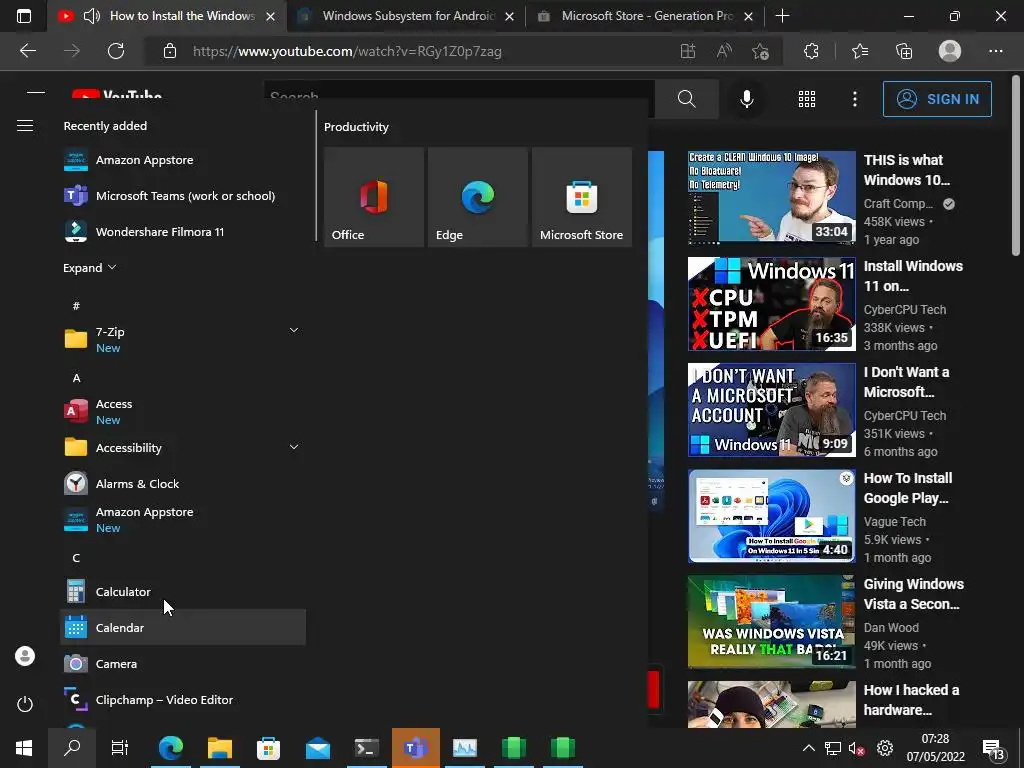
Task: Open Edge profile avatar
Action: coord(950,51)
